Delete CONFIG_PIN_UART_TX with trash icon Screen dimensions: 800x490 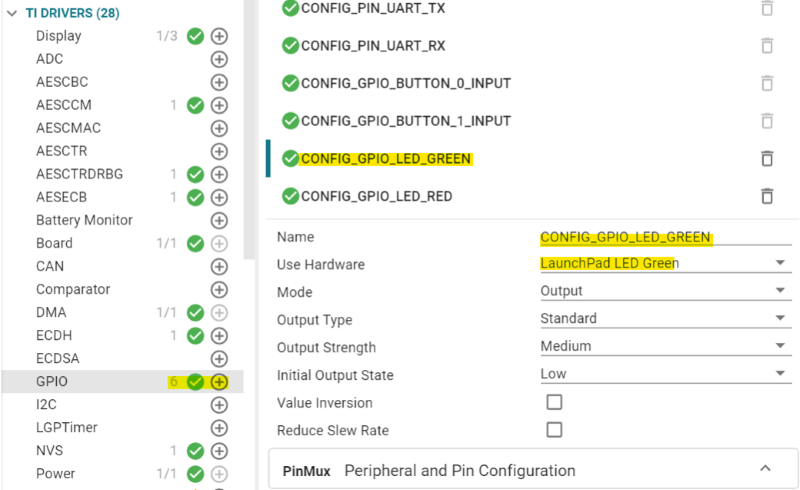tap(767, 8)
